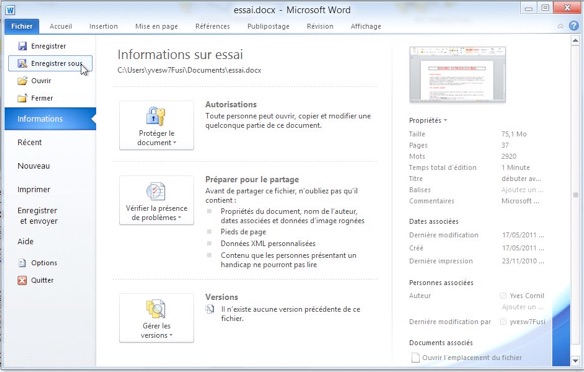Click the scrollbar up arrow
Viewport: 584px width, 372px height.
[575, 40]
